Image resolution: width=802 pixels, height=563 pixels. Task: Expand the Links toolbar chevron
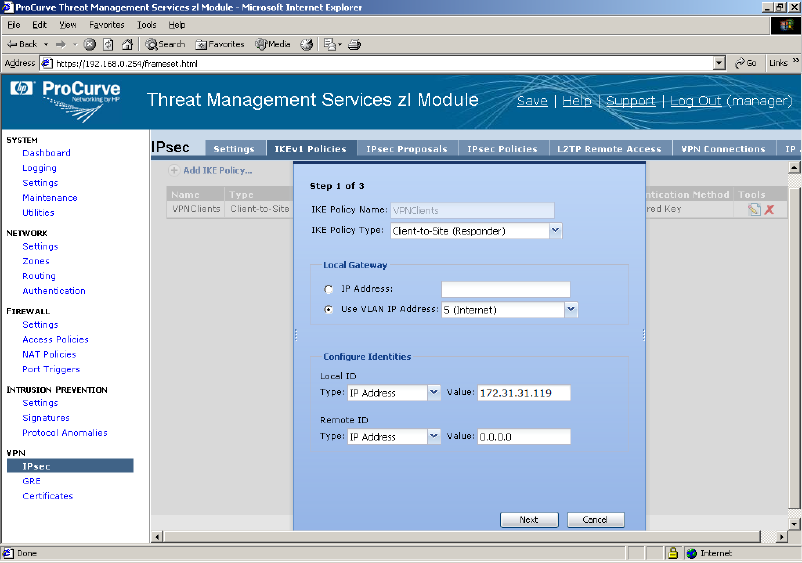(x=795, y=60)
